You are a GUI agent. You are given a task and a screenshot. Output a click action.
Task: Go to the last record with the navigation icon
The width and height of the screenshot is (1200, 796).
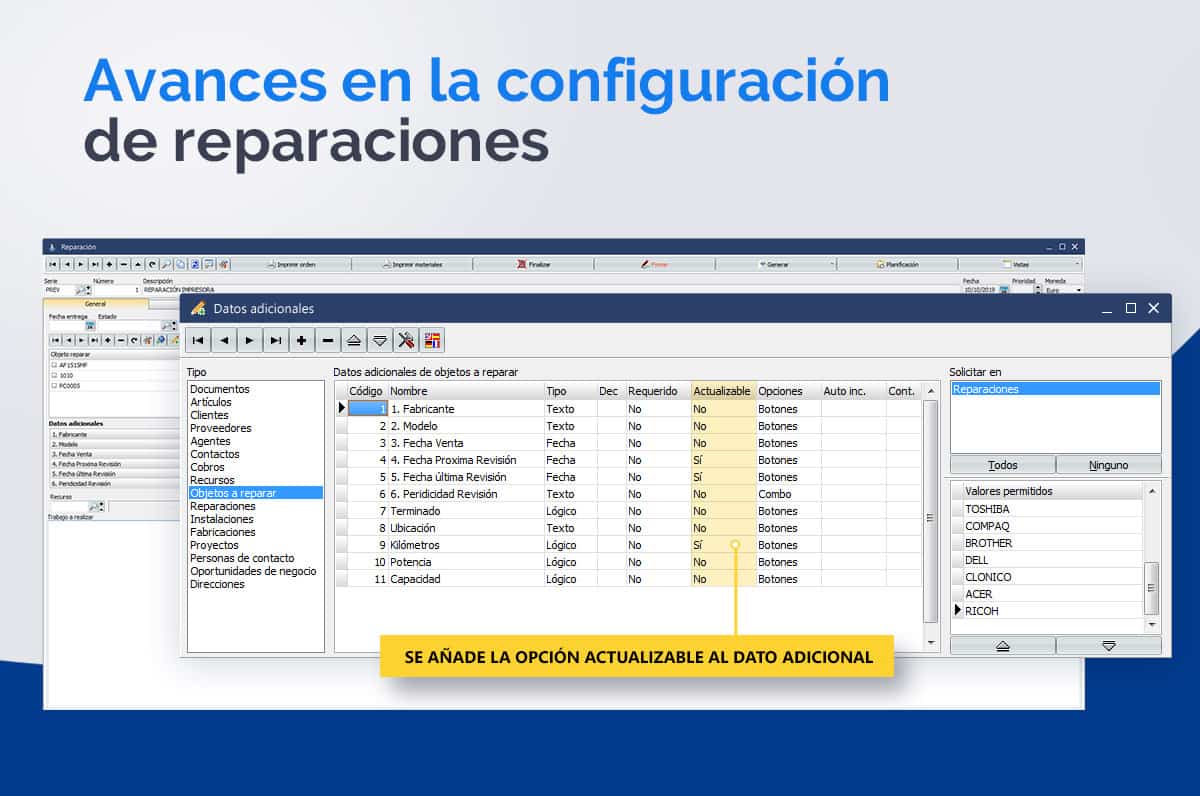click(x=276, y=340)
